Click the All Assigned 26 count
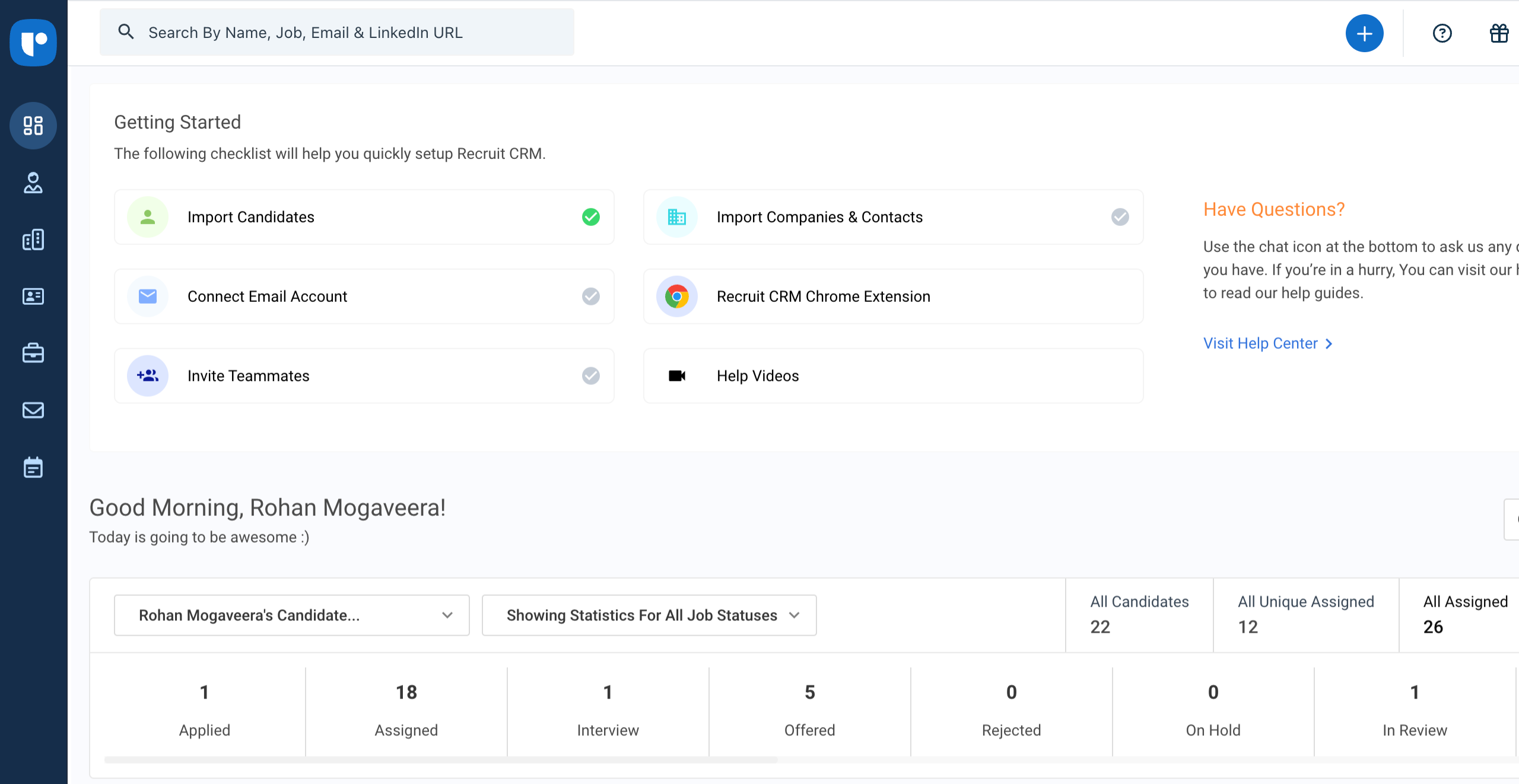This screenshot has width=1519, height=784. (x=1460, y=615)
